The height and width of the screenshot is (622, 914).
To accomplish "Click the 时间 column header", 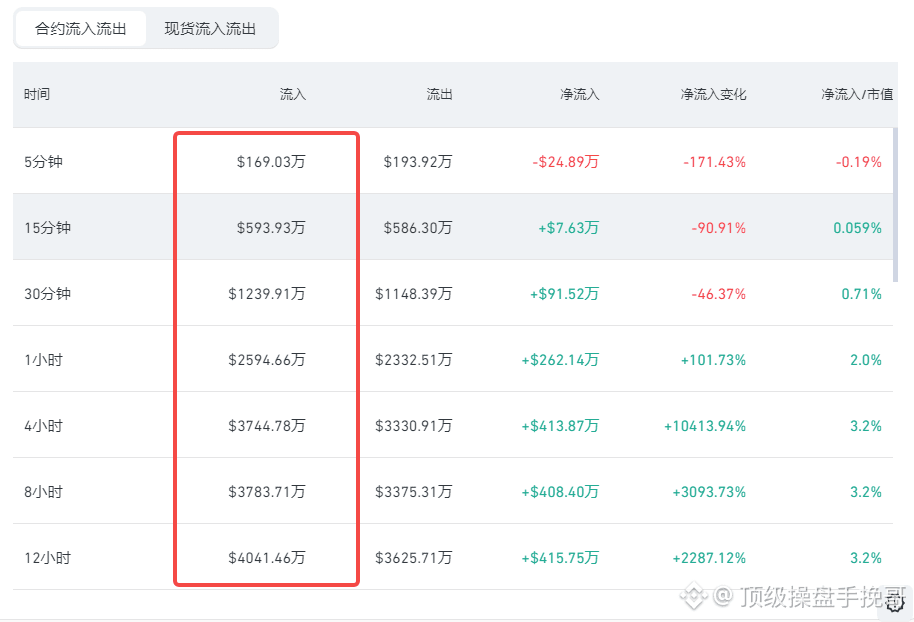I will tap(37, 94).
